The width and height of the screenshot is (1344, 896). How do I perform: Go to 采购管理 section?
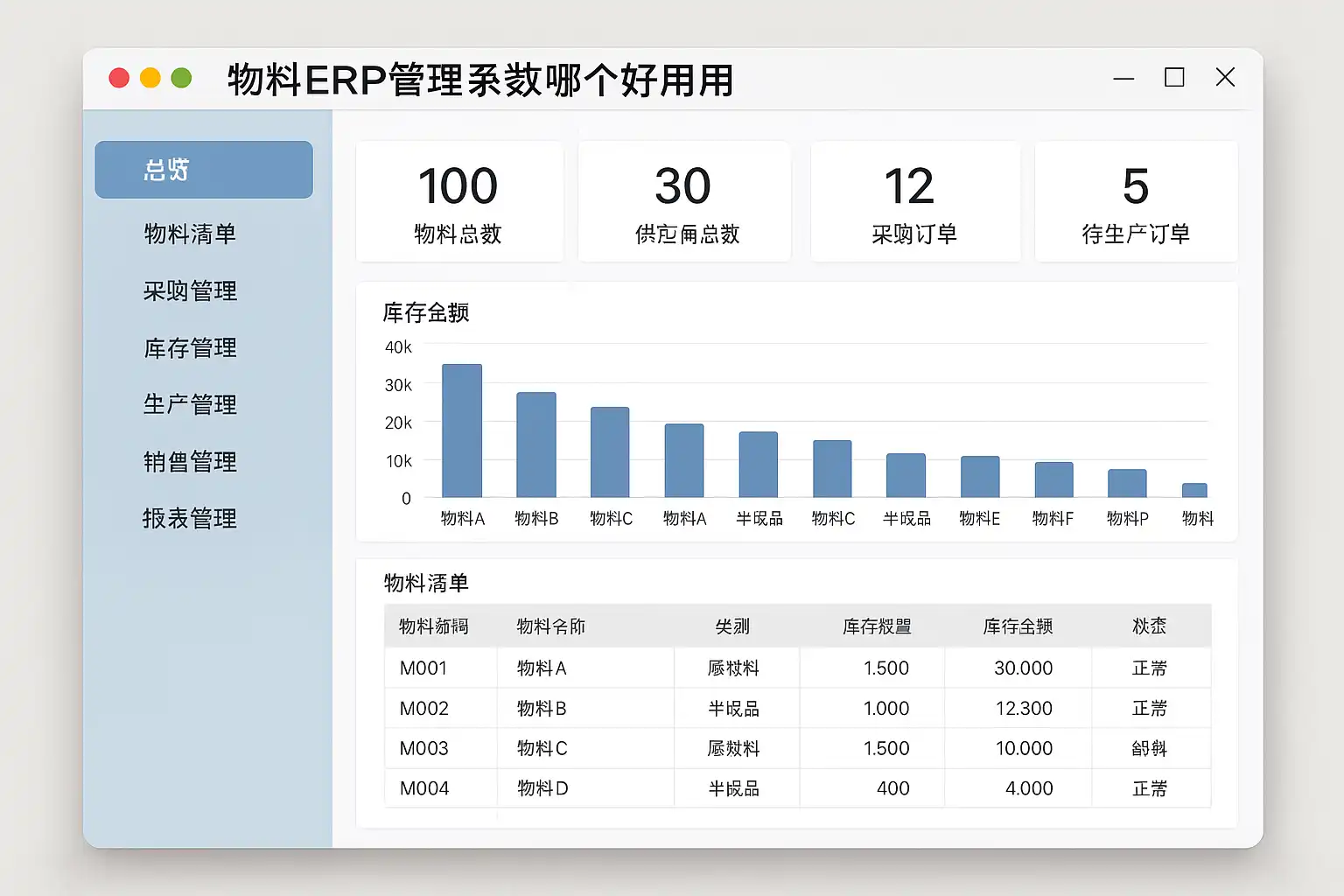(190, 291)
